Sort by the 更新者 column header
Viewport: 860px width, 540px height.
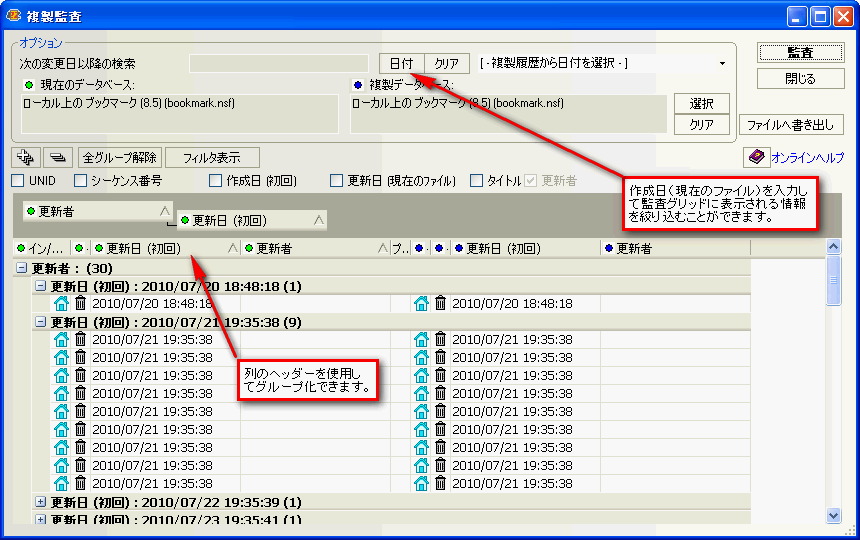click(x=310, y=248)
